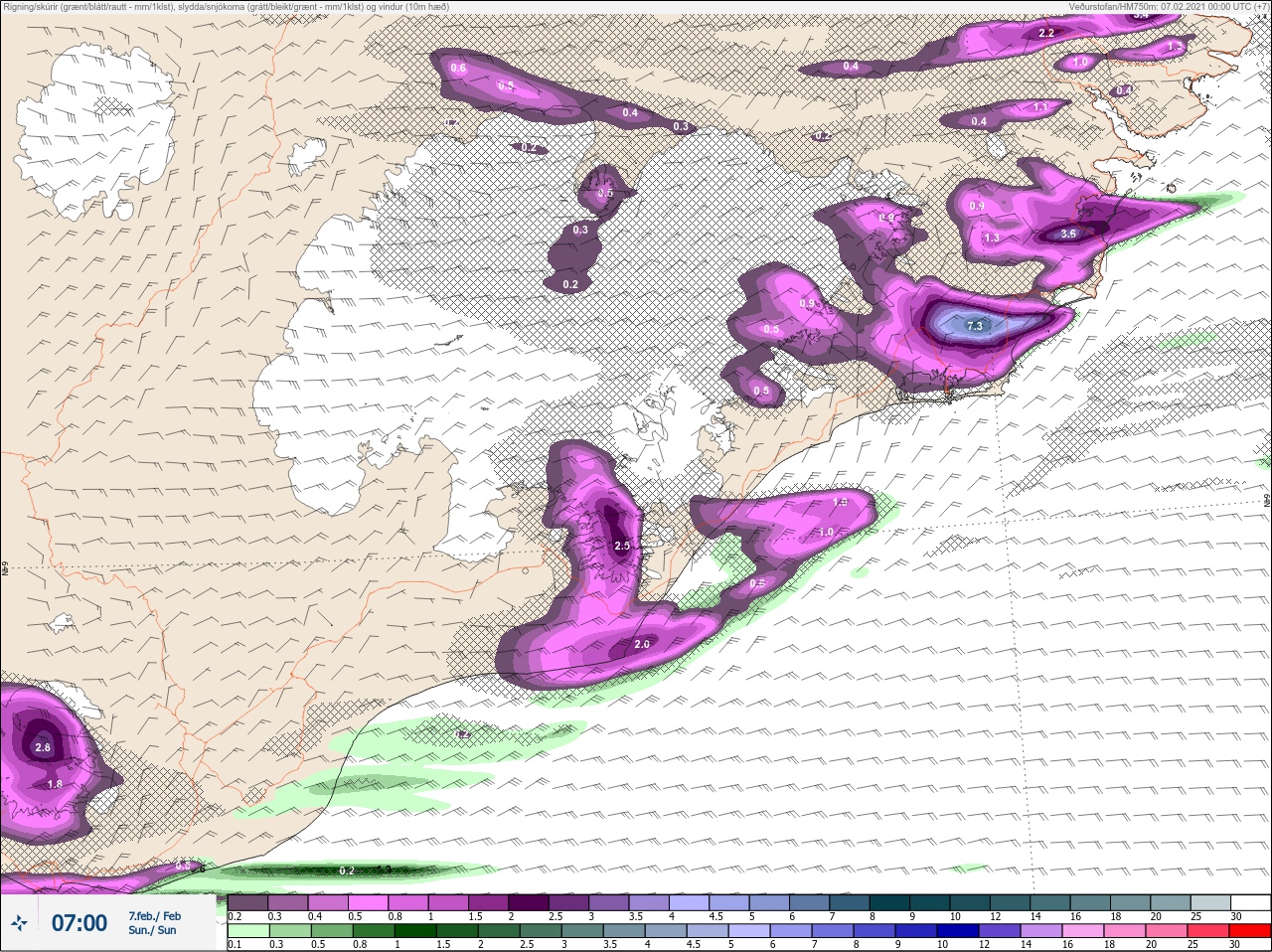Image resolution: width=1272 pixels, height=952 pixels.
Task: Click the compass star icon beside 07:00
Action: click(19, 923)
